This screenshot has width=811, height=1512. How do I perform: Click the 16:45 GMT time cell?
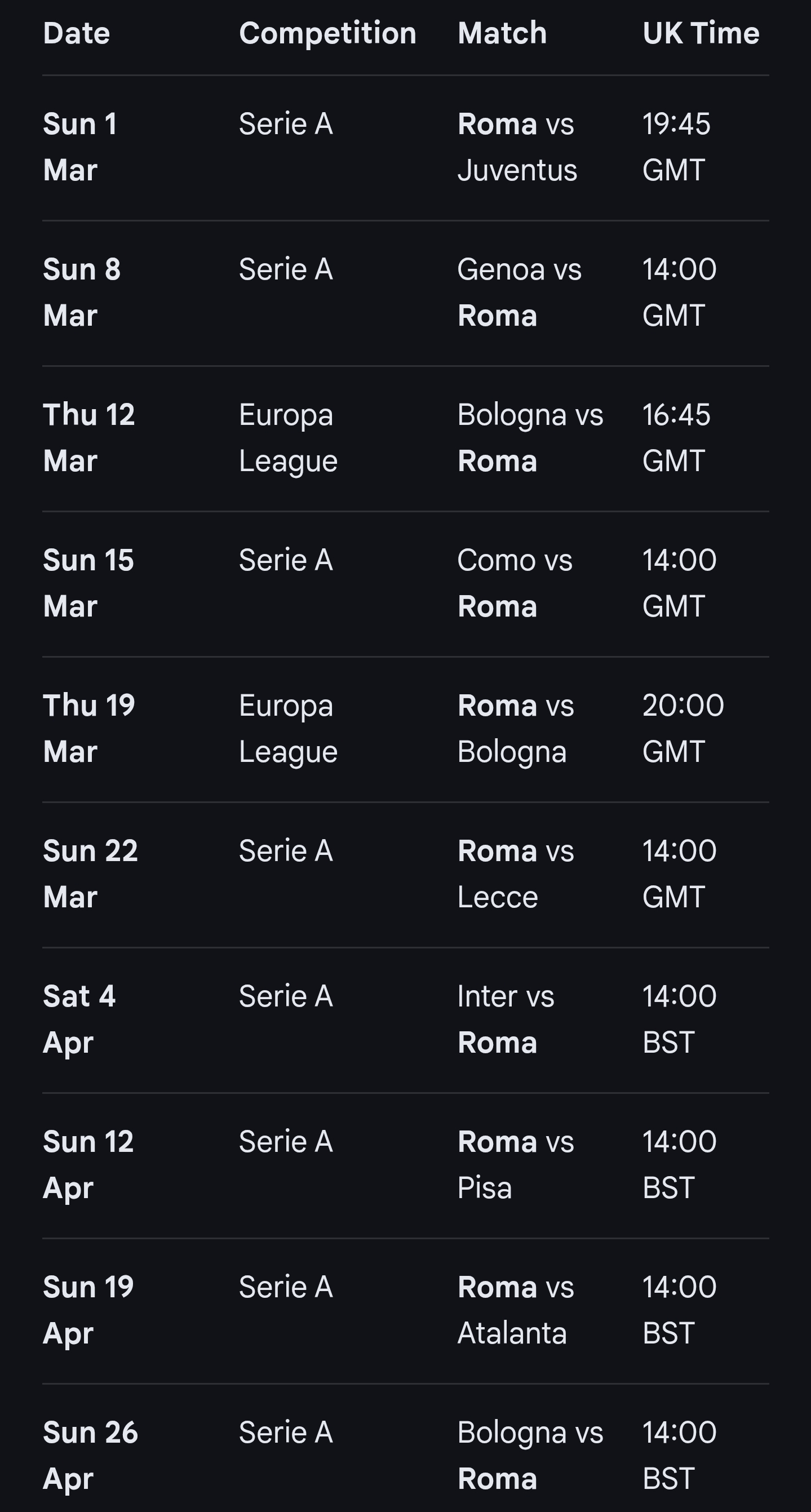676,437
